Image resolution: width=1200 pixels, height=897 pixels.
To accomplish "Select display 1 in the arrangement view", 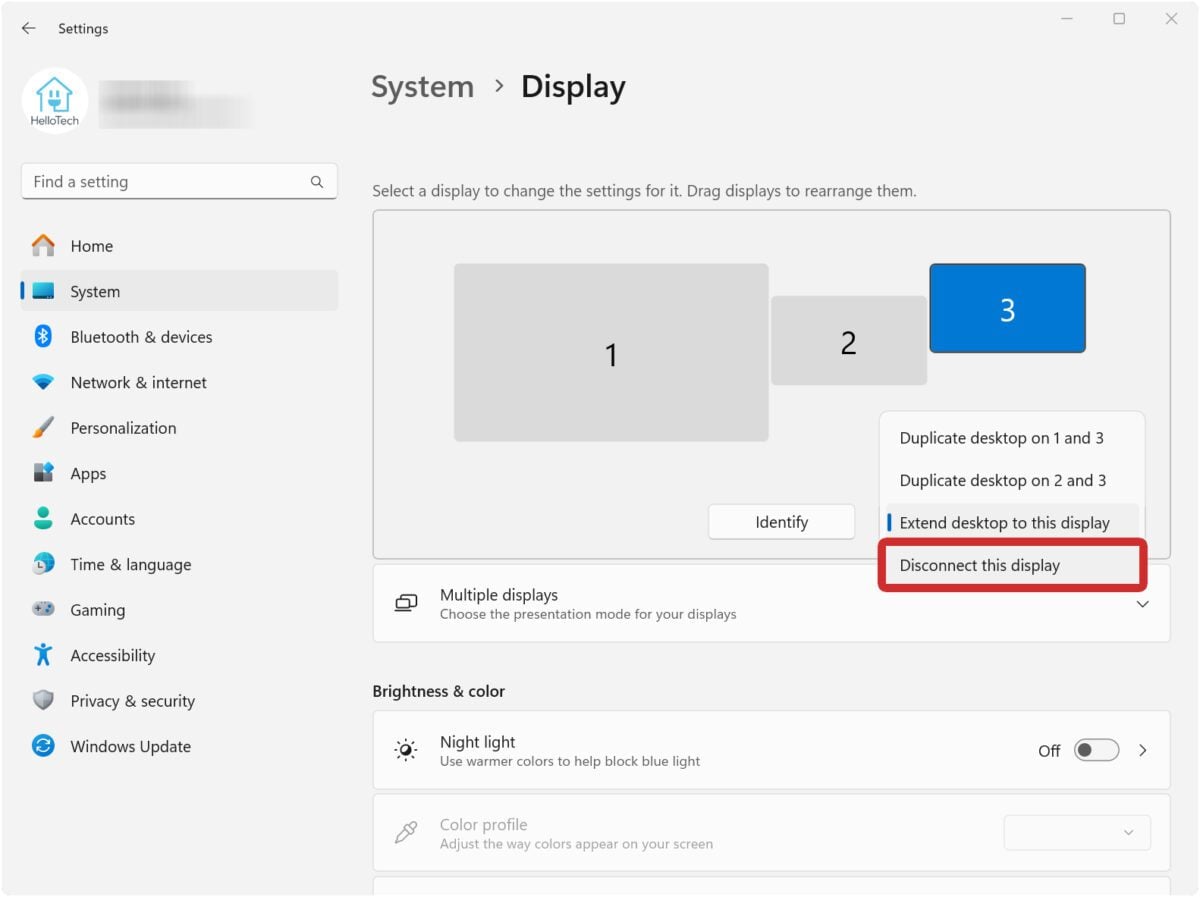I will point(611,352).
